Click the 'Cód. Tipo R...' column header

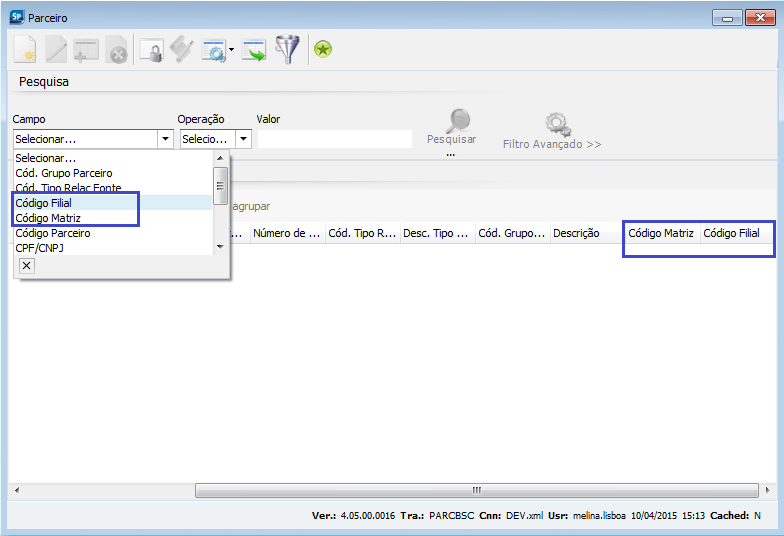(362, 233)
